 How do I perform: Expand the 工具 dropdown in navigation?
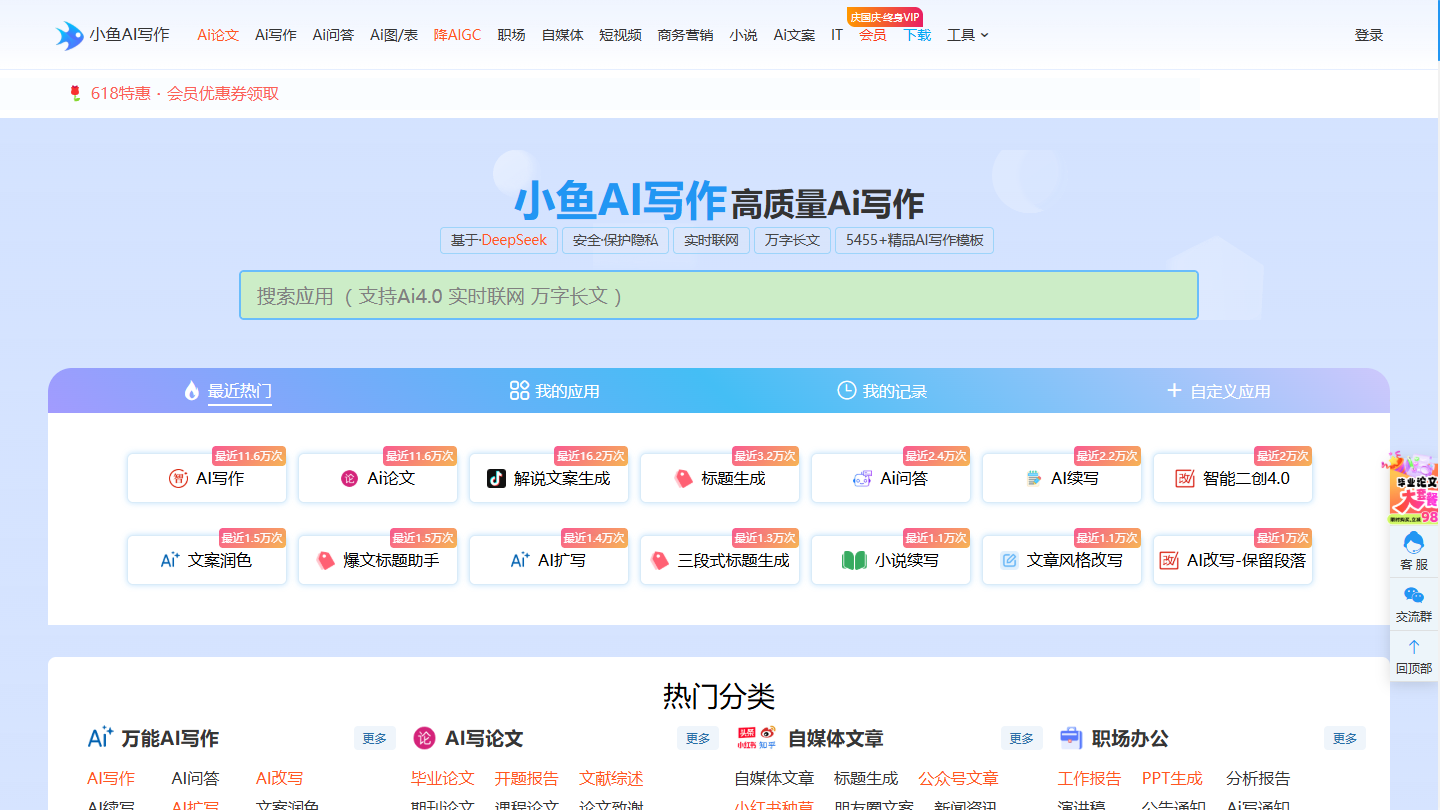pyautogui.click(x=967, y=35)
